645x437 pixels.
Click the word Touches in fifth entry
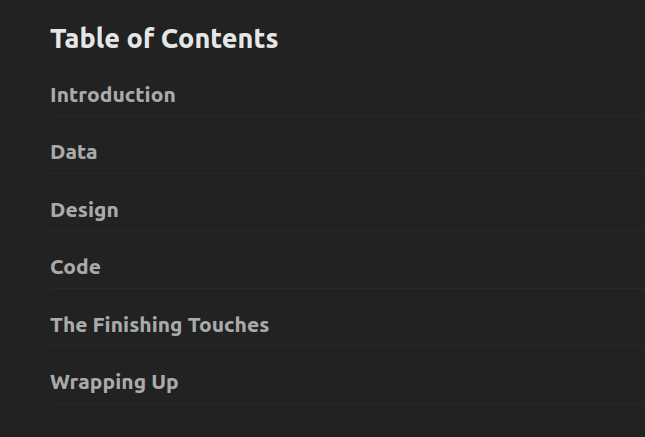(229, 325)
